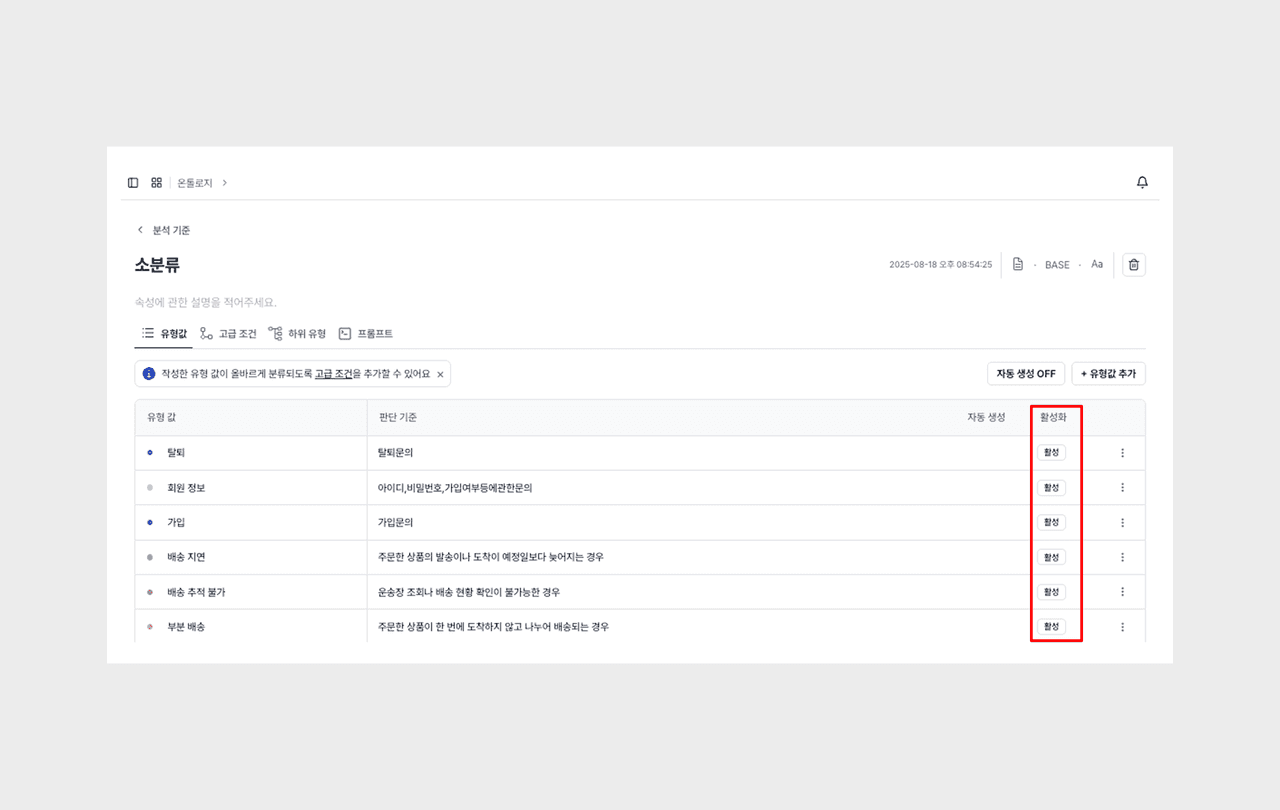Delete using the trash icon

pyautogui.click(x=1133, y=264)
